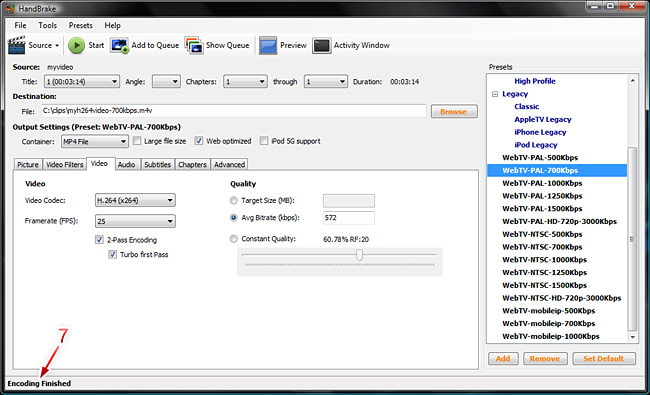The image size is (650, 395).
Task: Click the Avg Bitrate value field
Action: [349, 218]
